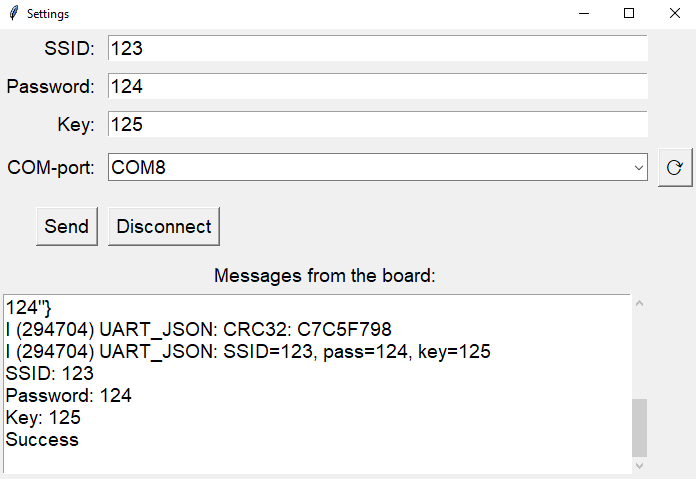Maximize the Settings window
The width and height of the screenshot is (696, 479).
point(629,13)
